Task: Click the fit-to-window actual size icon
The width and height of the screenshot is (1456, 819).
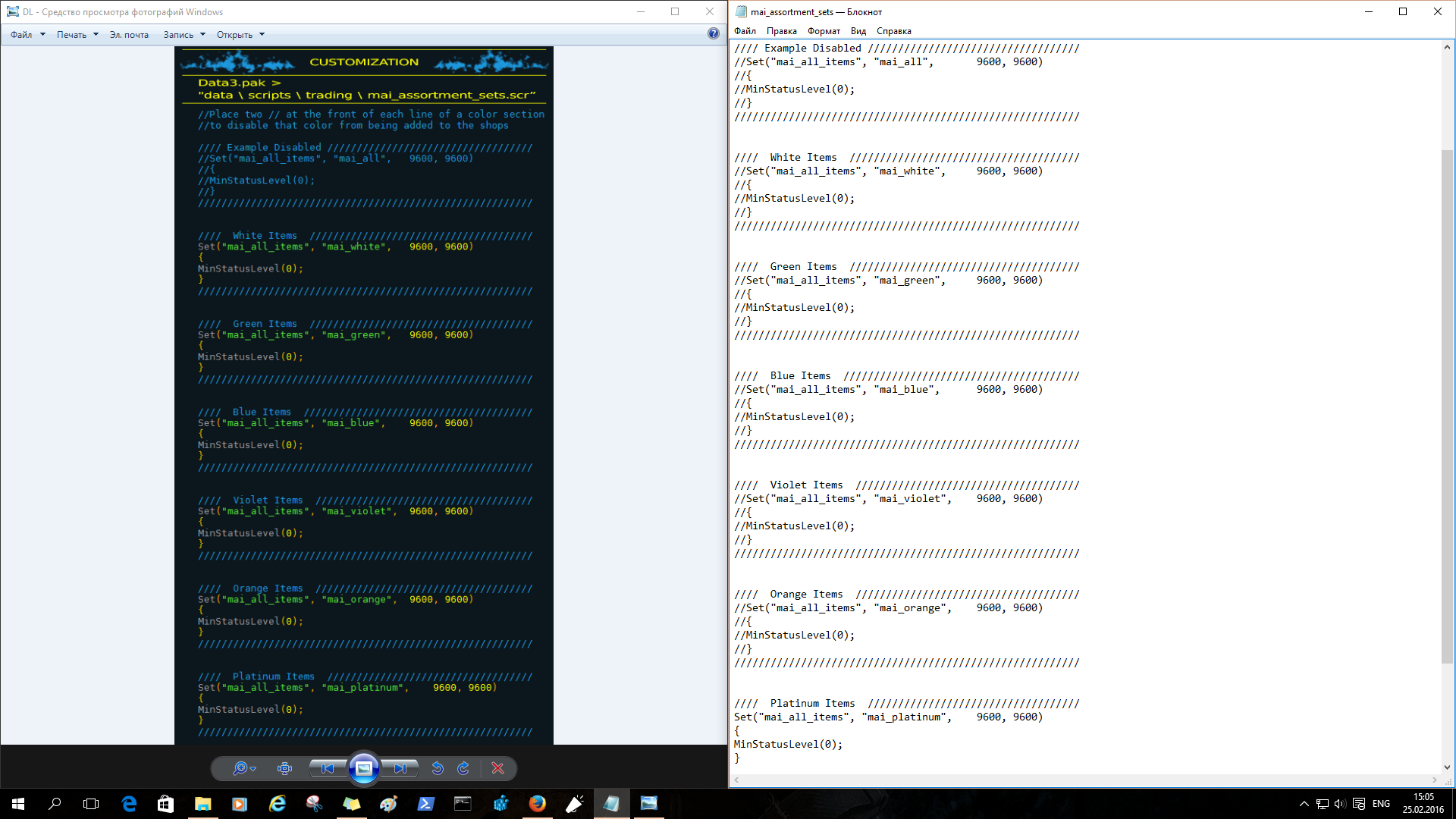Action: tap(285, 768)
